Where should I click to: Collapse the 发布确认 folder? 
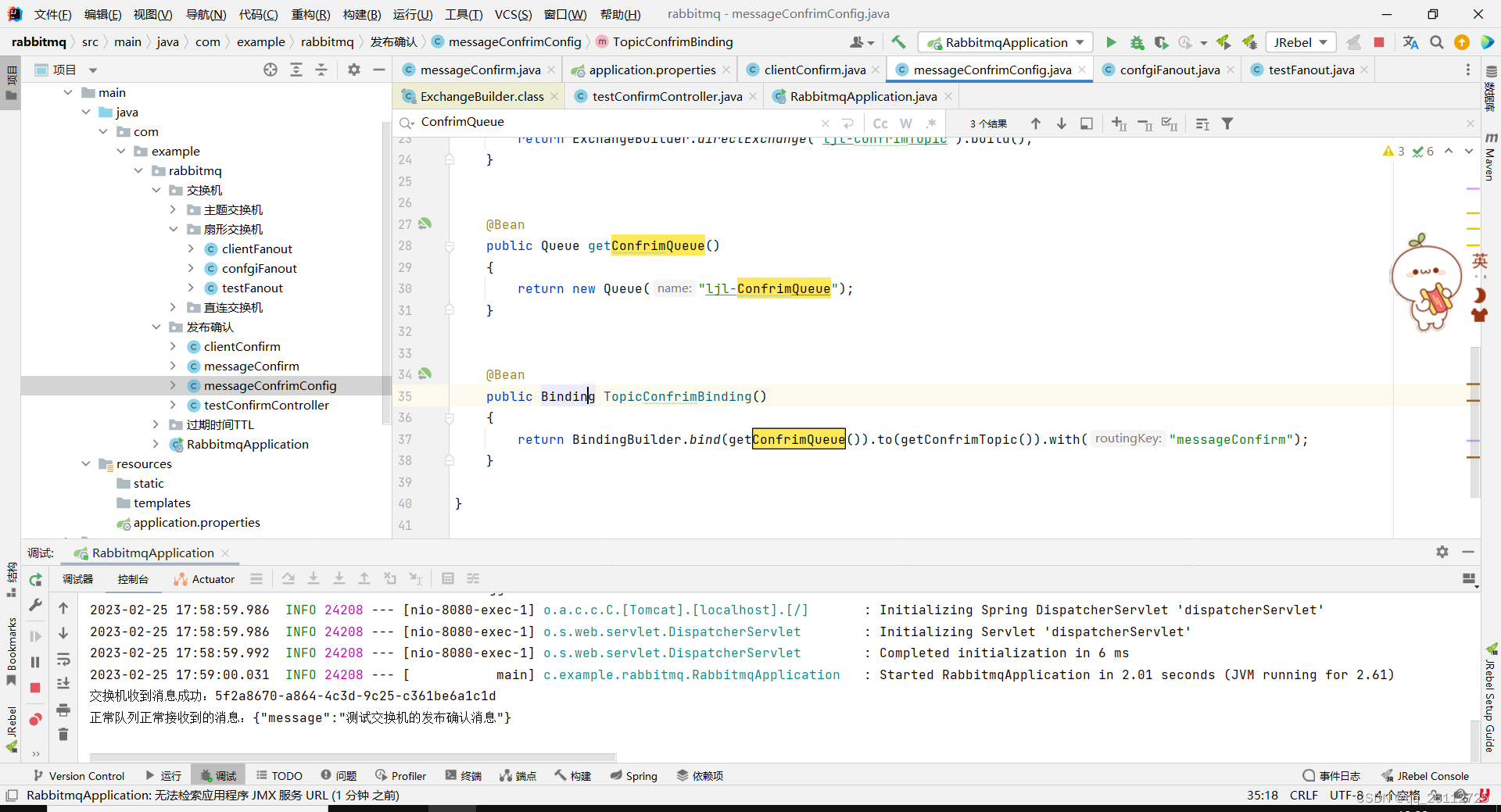pos(156,327)
